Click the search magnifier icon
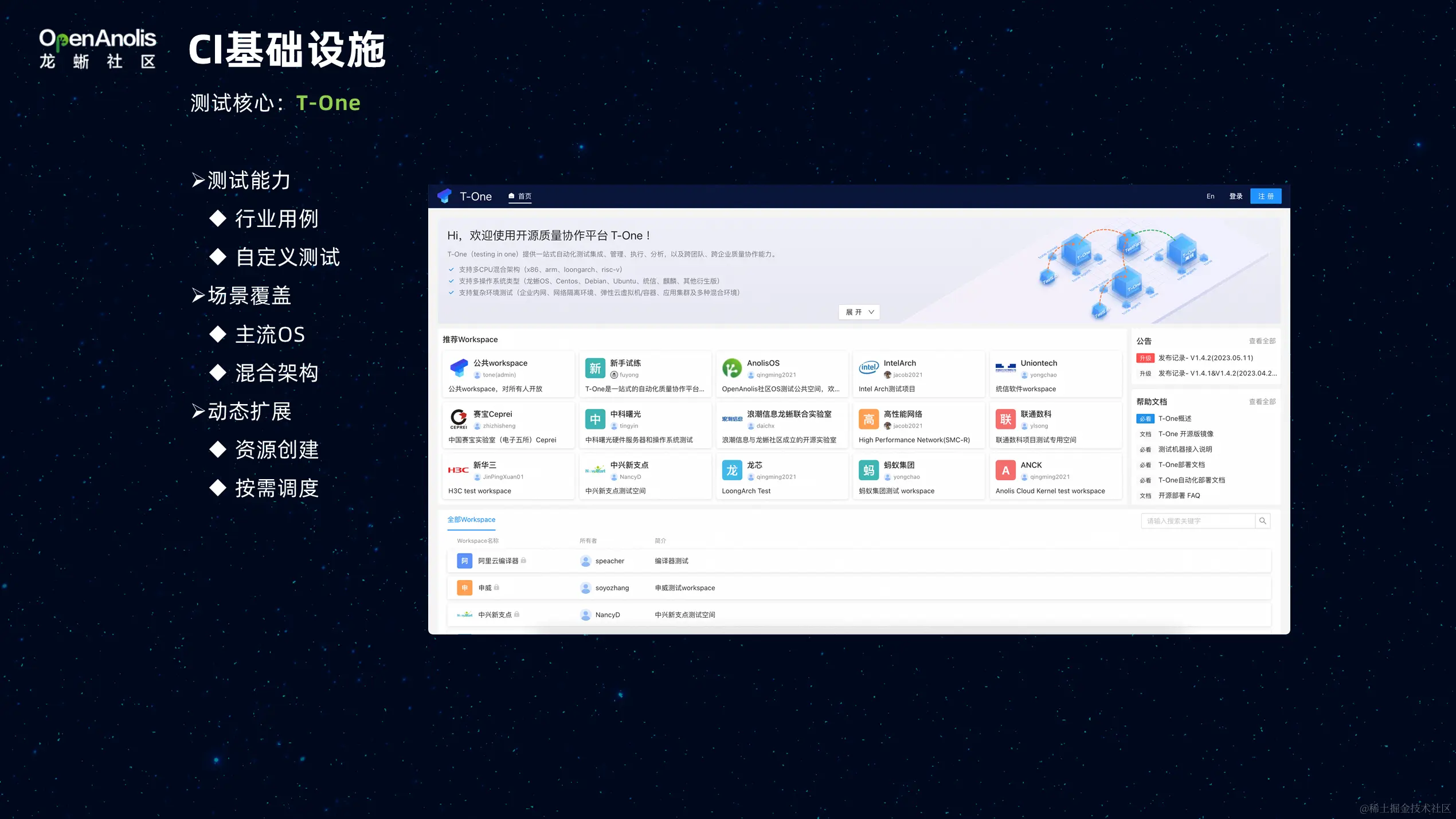 pyautogui.click(x=1263, y=521)
